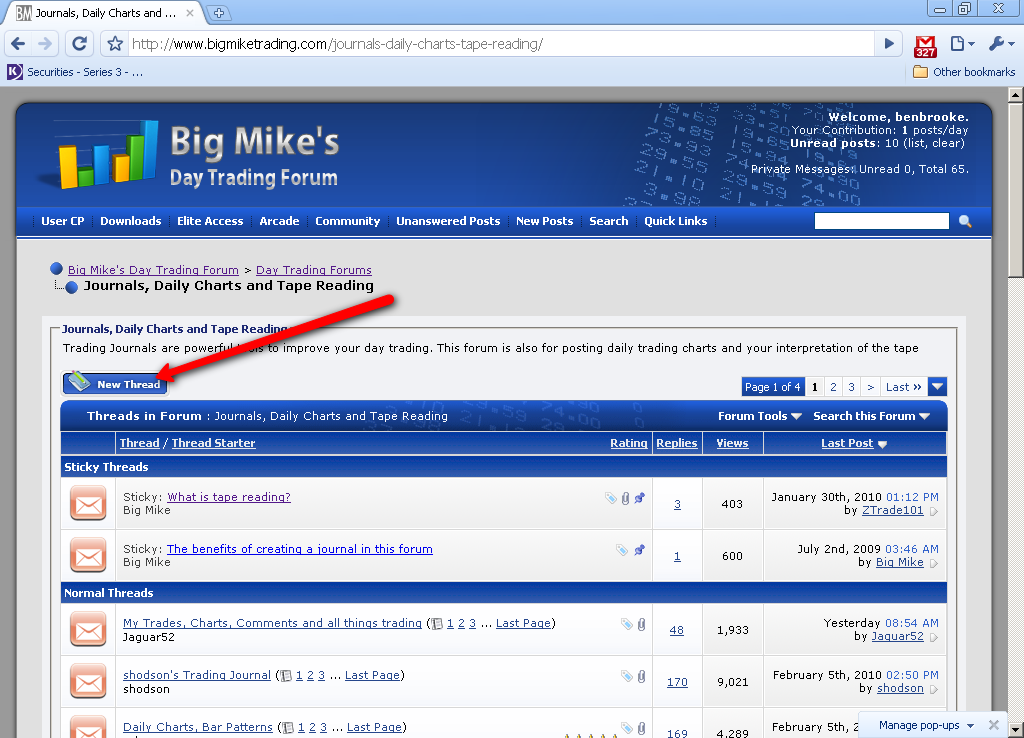Bookmark page with the star icon
This screenshot has width=1024, height=738.
(x=115, y=44)
